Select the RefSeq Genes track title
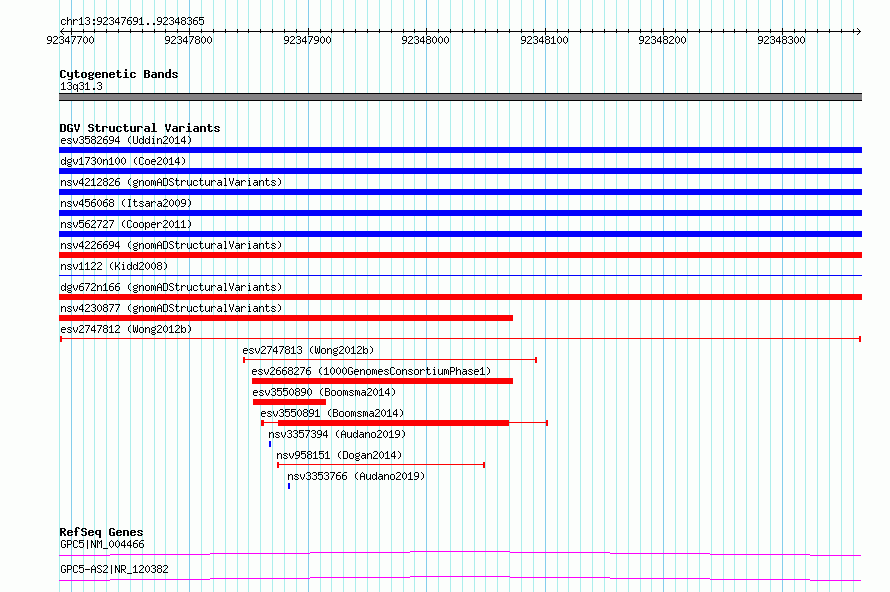 click(101, 532)
